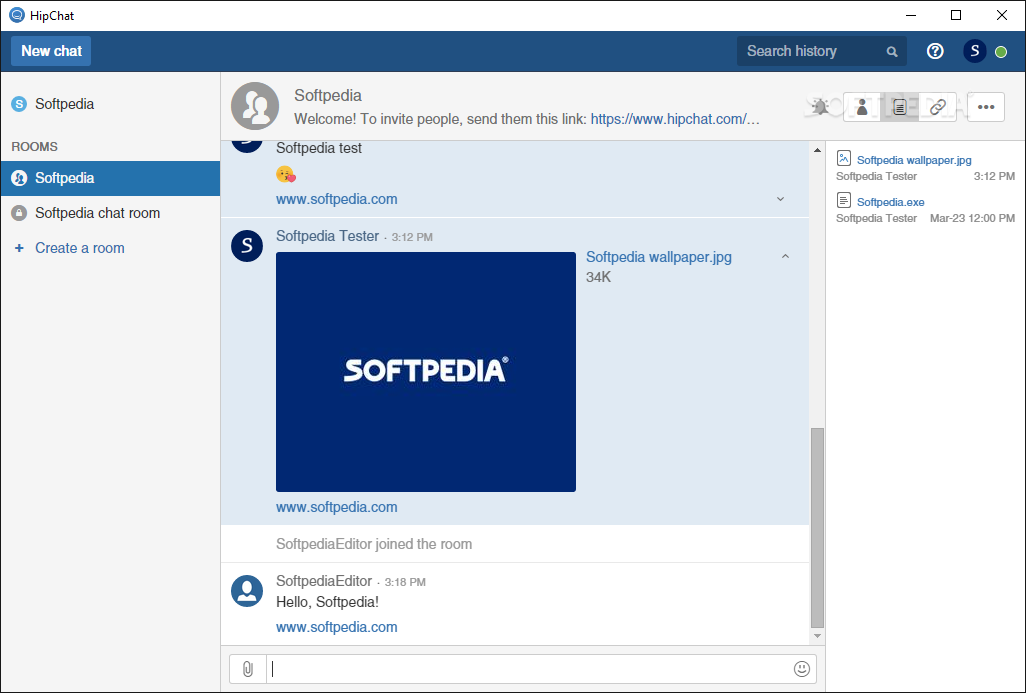Click the Hello, Softpedia! message text

[327, 602]
